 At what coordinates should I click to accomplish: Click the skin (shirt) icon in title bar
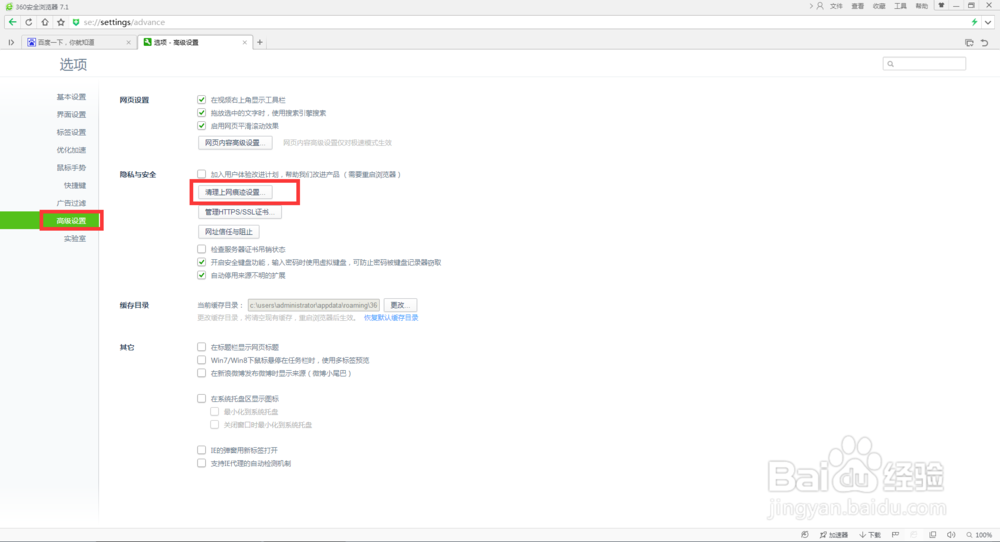point(941,6)
